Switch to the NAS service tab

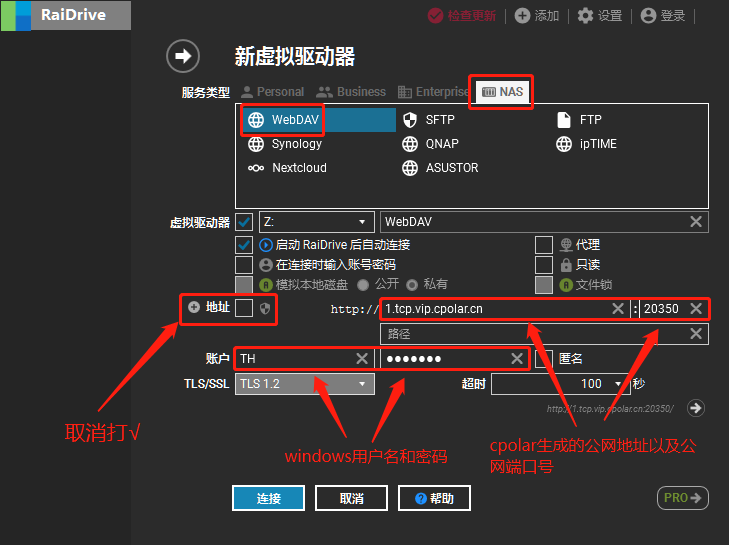[502, 92]
